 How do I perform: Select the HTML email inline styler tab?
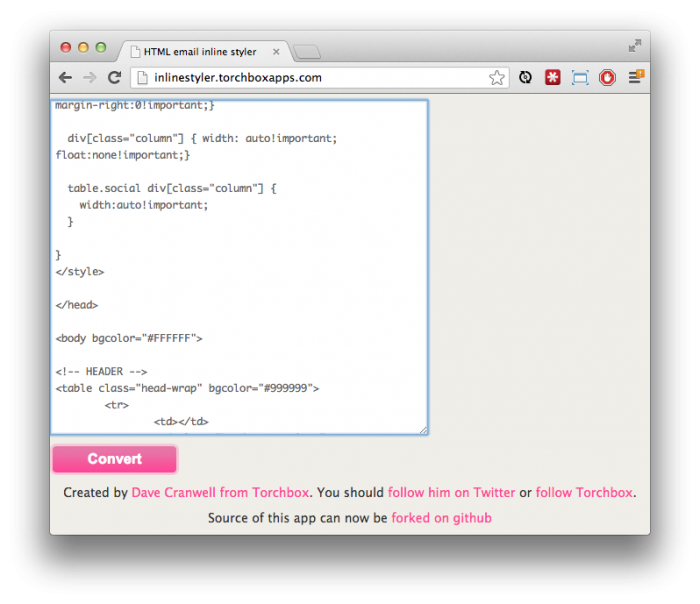(205, 51)
